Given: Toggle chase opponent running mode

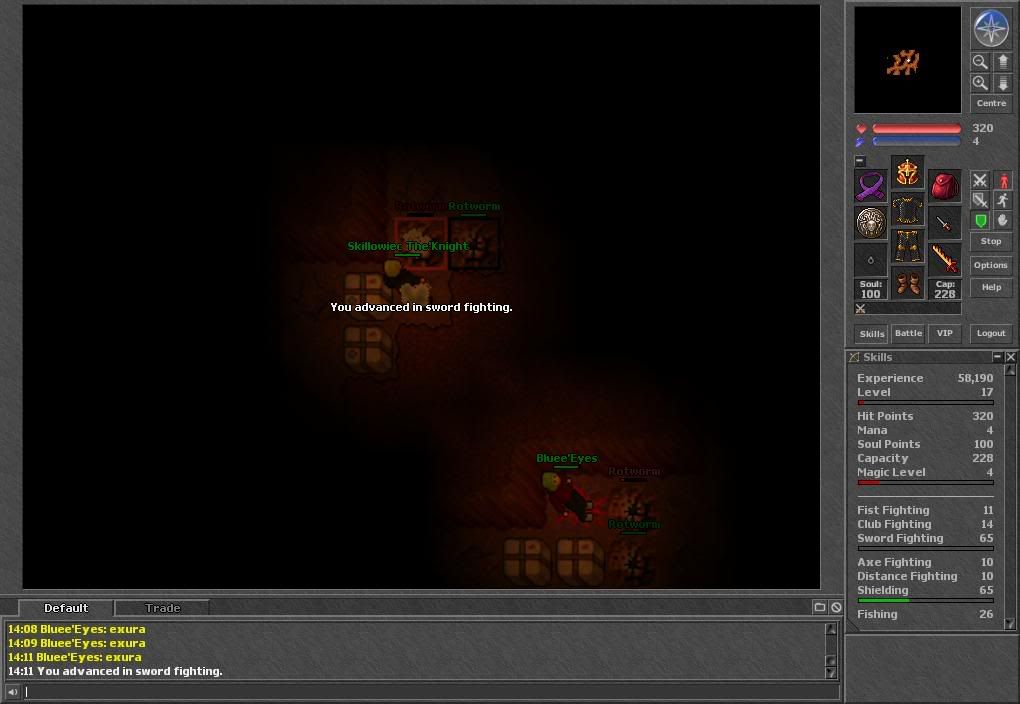Looking at the screenshot, I should [x=1003, y=200].
